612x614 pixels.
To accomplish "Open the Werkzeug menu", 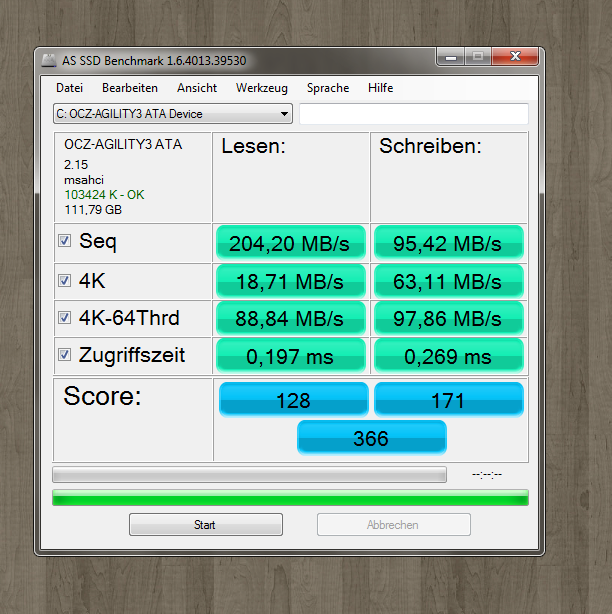I will click(262, 88).
